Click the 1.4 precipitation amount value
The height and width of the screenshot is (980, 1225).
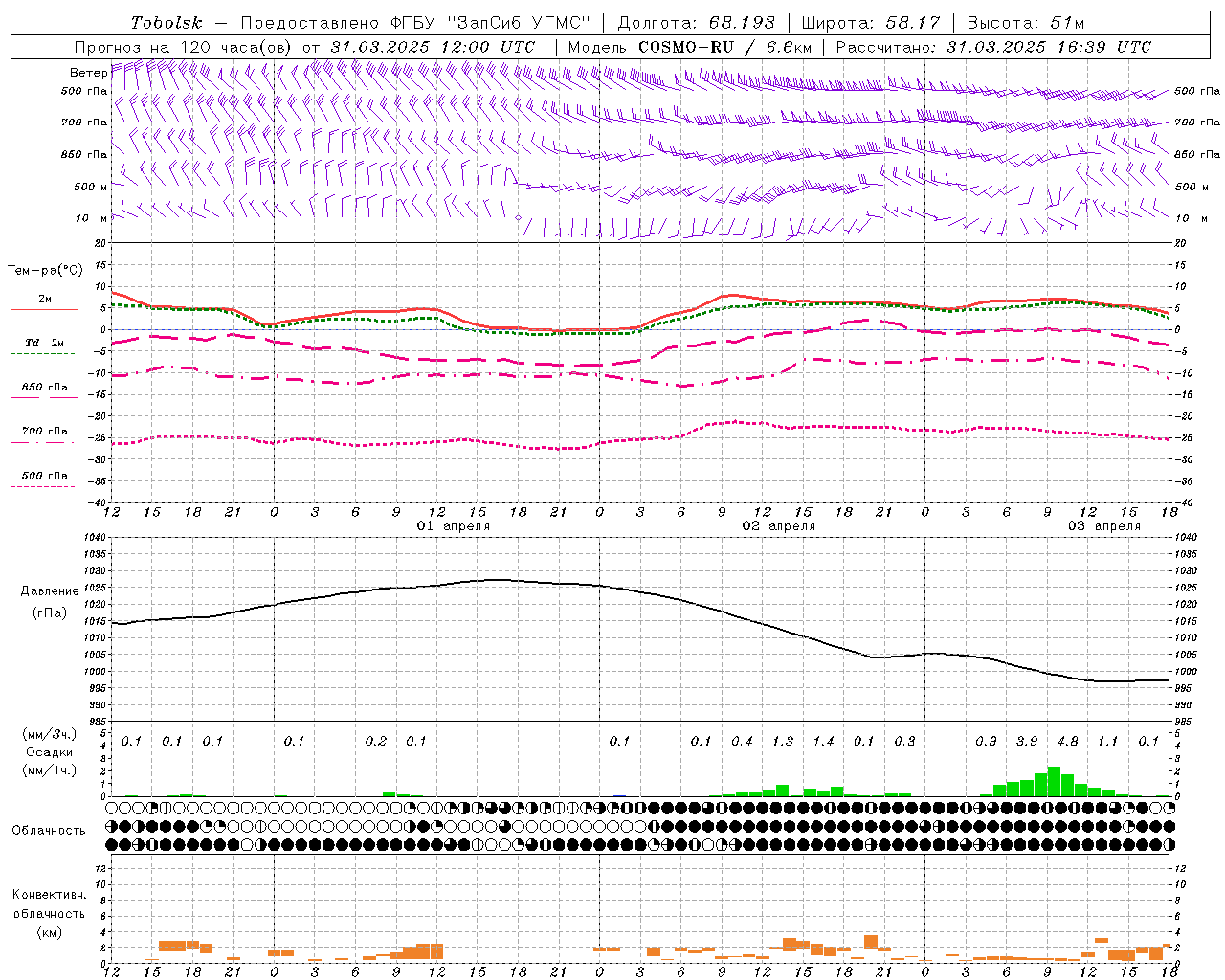pyautogui.click(x=824, y=742)
